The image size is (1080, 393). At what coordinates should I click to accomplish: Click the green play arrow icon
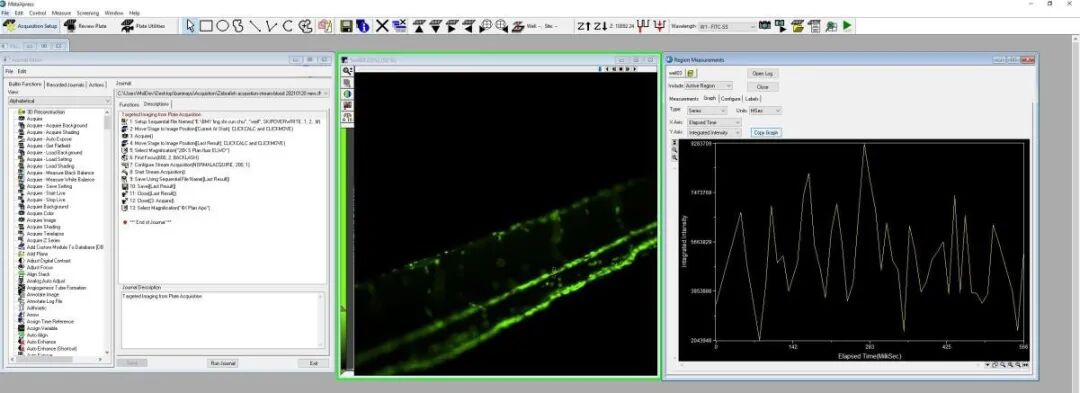click(847, 26)
